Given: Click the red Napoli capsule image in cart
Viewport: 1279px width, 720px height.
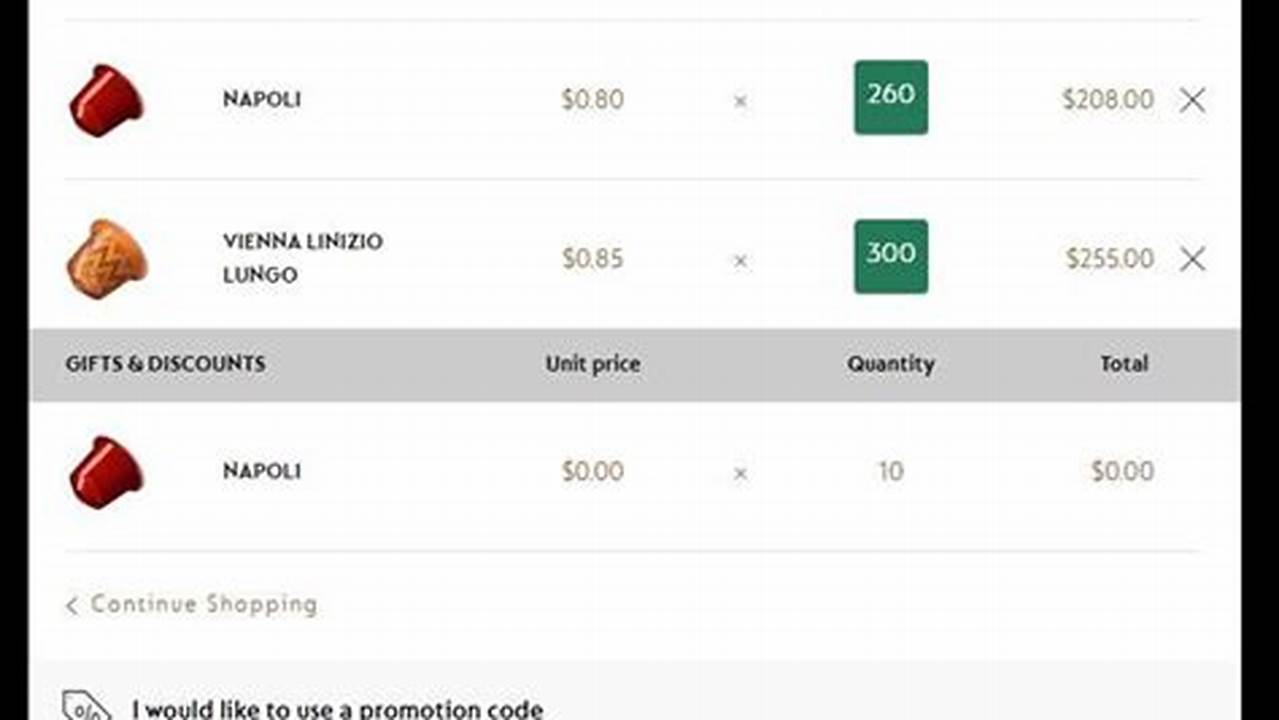Looking at the screenshot, I should pyautogui.click(x=104, y=99).
